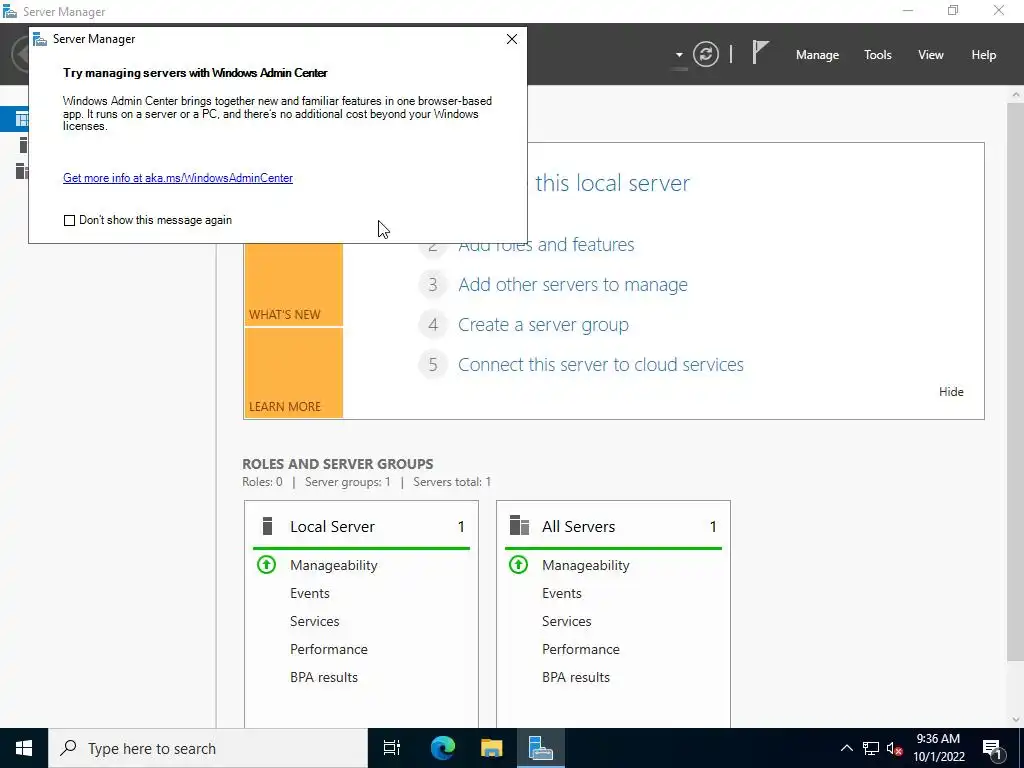Click Add roles and features

(x=546, y=245)
